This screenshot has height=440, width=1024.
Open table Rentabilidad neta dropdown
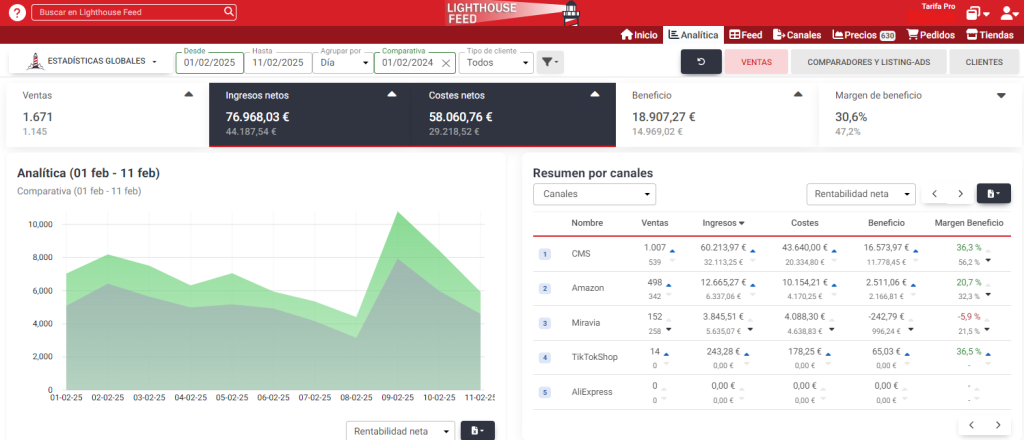(x=861, y=194)
